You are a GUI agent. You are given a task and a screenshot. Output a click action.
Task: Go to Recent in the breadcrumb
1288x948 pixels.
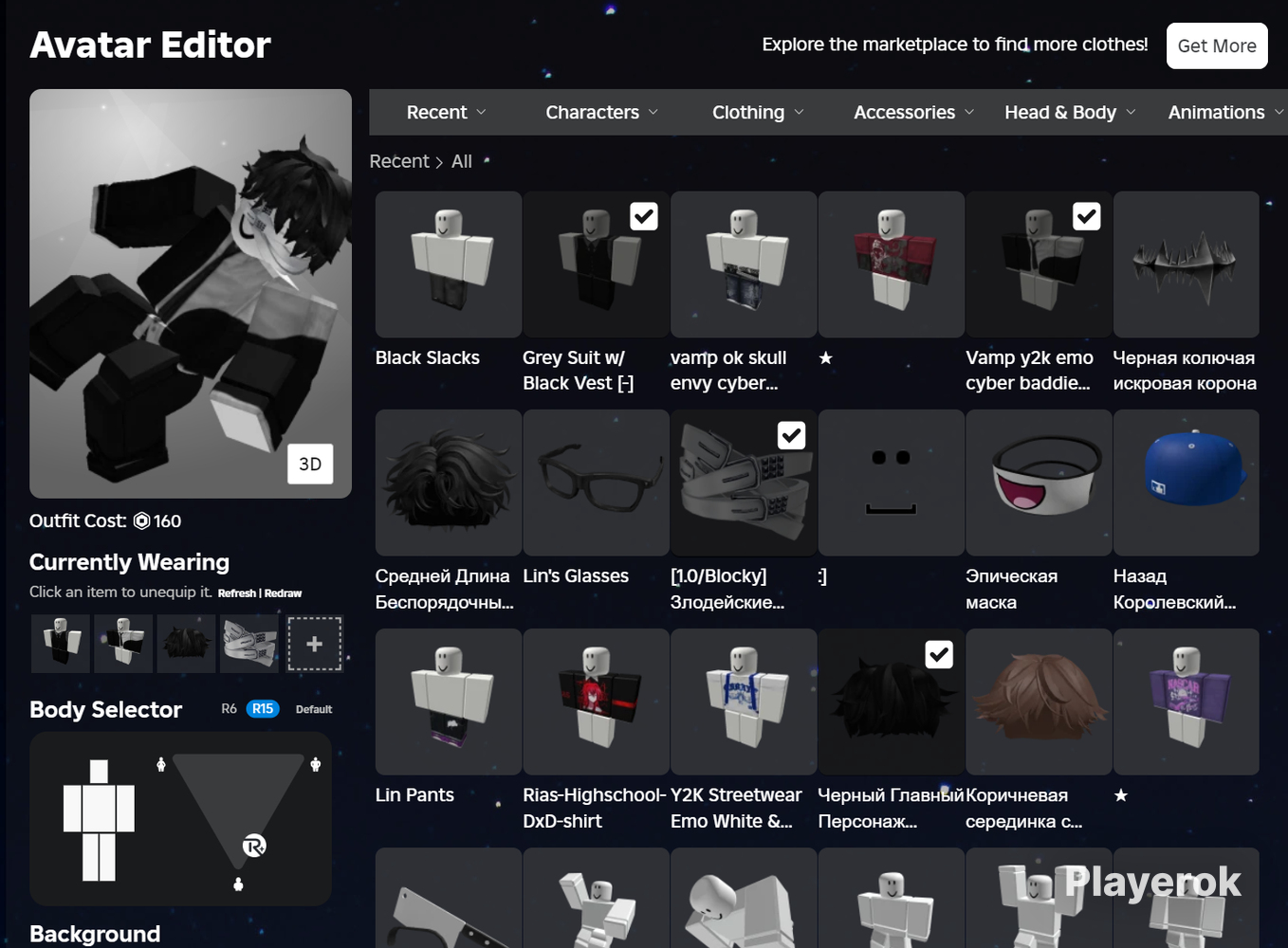(x=399, y=161)
